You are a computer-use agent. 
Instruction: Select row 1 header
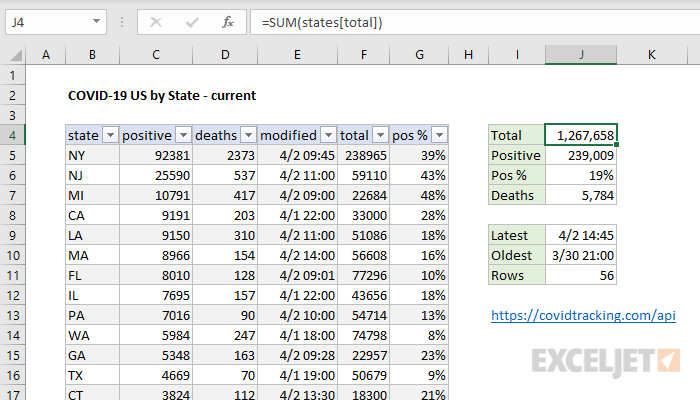point(12,75)
